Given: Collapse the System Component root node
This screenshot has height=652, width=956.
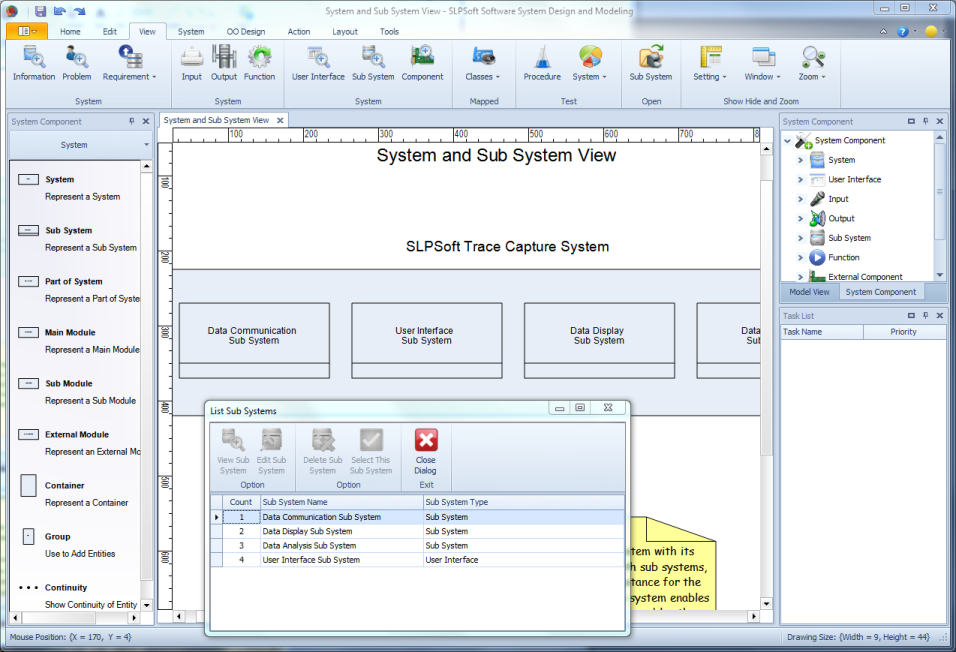Looking at the screenshot, I should tap(787, 141).
